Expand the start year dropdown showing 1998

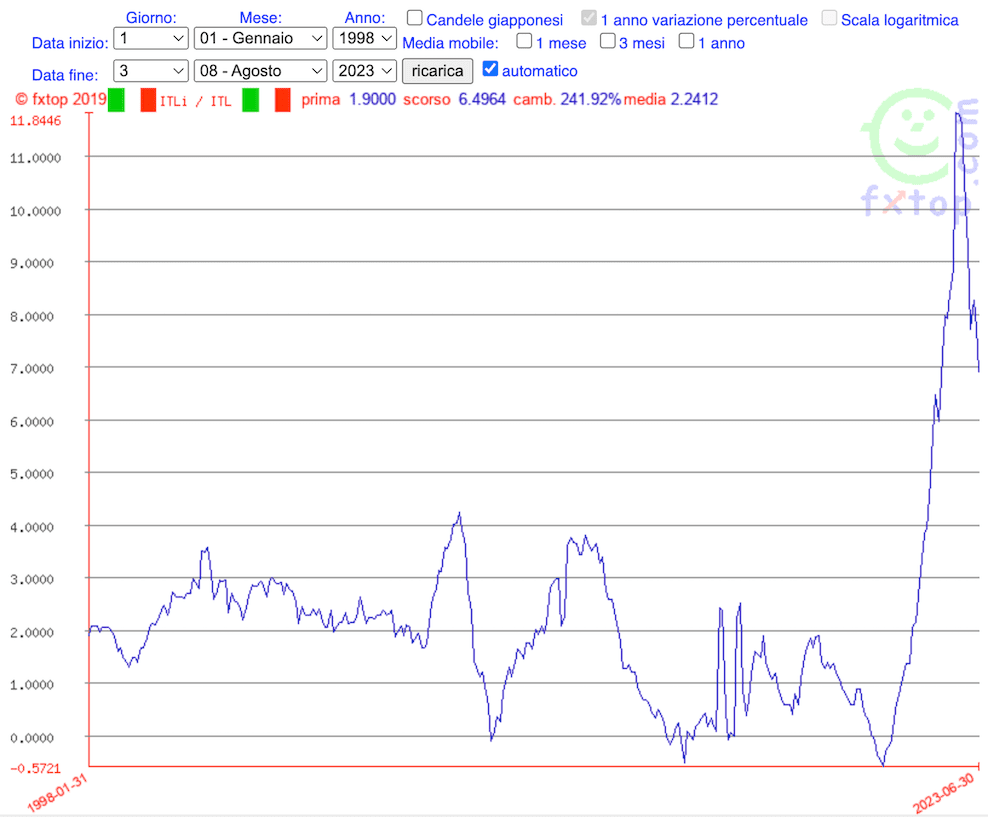tap(364, 38)
